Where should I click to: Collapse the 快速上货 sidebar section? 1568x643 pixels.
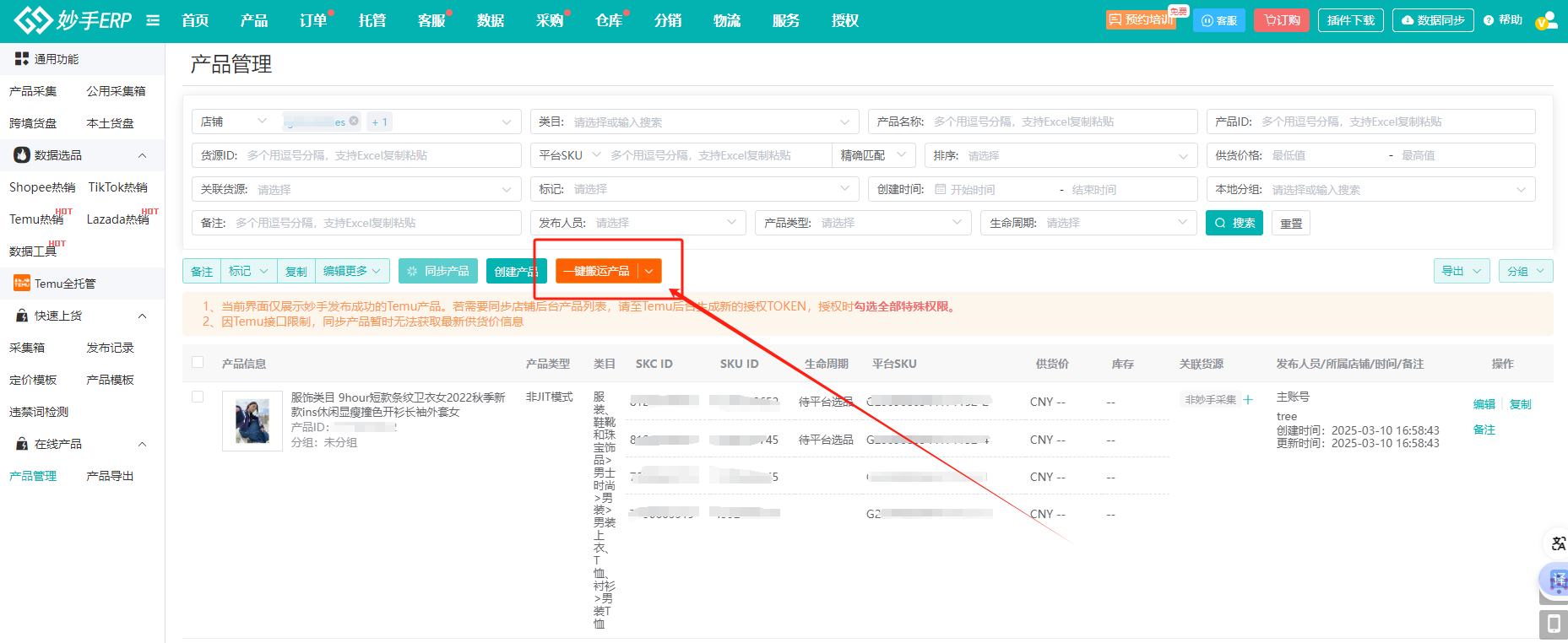(142, 316)
